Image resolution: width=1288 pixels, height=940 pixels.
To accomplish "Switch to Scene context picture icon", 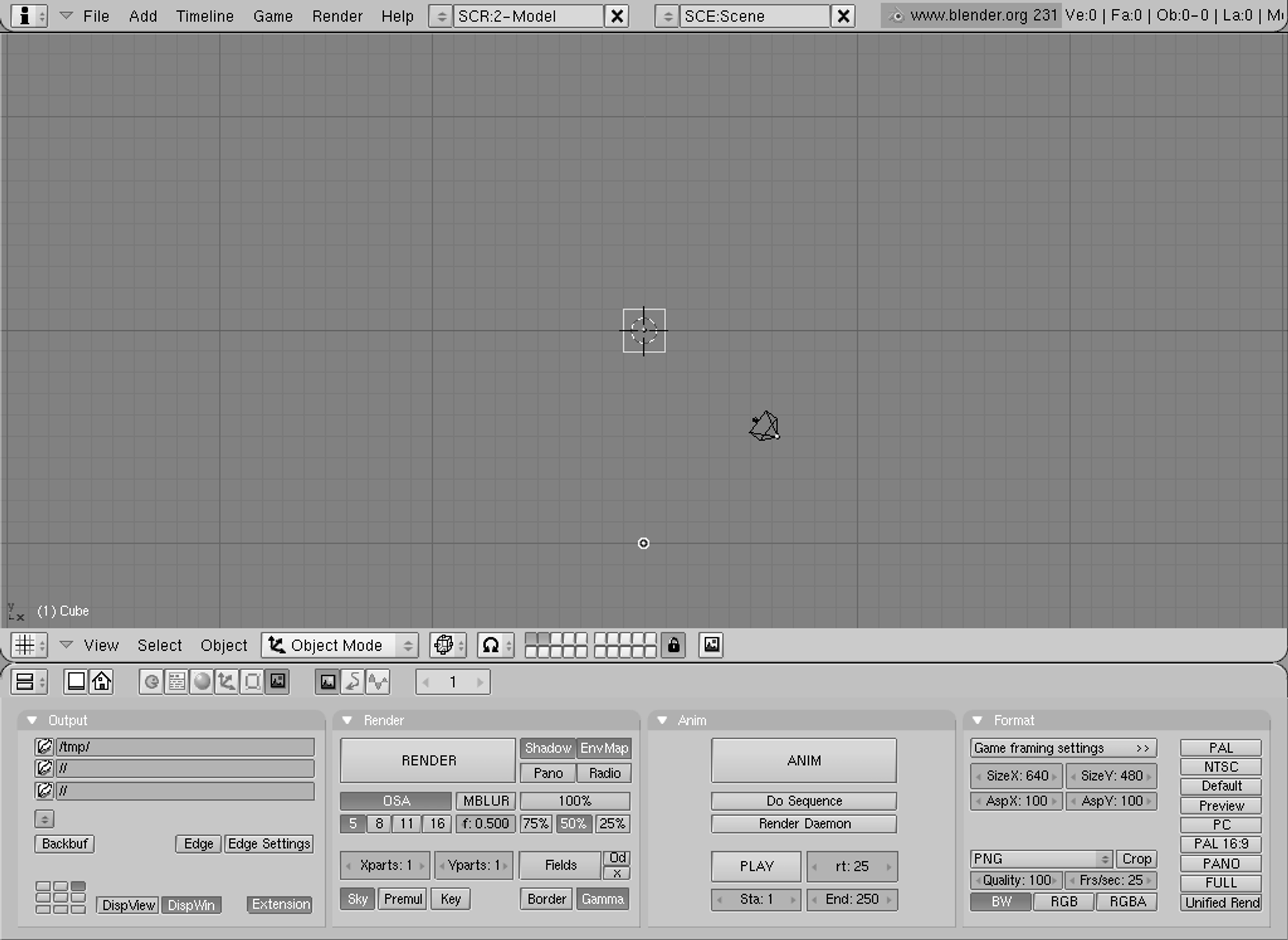I will click(x=278, y=682).
